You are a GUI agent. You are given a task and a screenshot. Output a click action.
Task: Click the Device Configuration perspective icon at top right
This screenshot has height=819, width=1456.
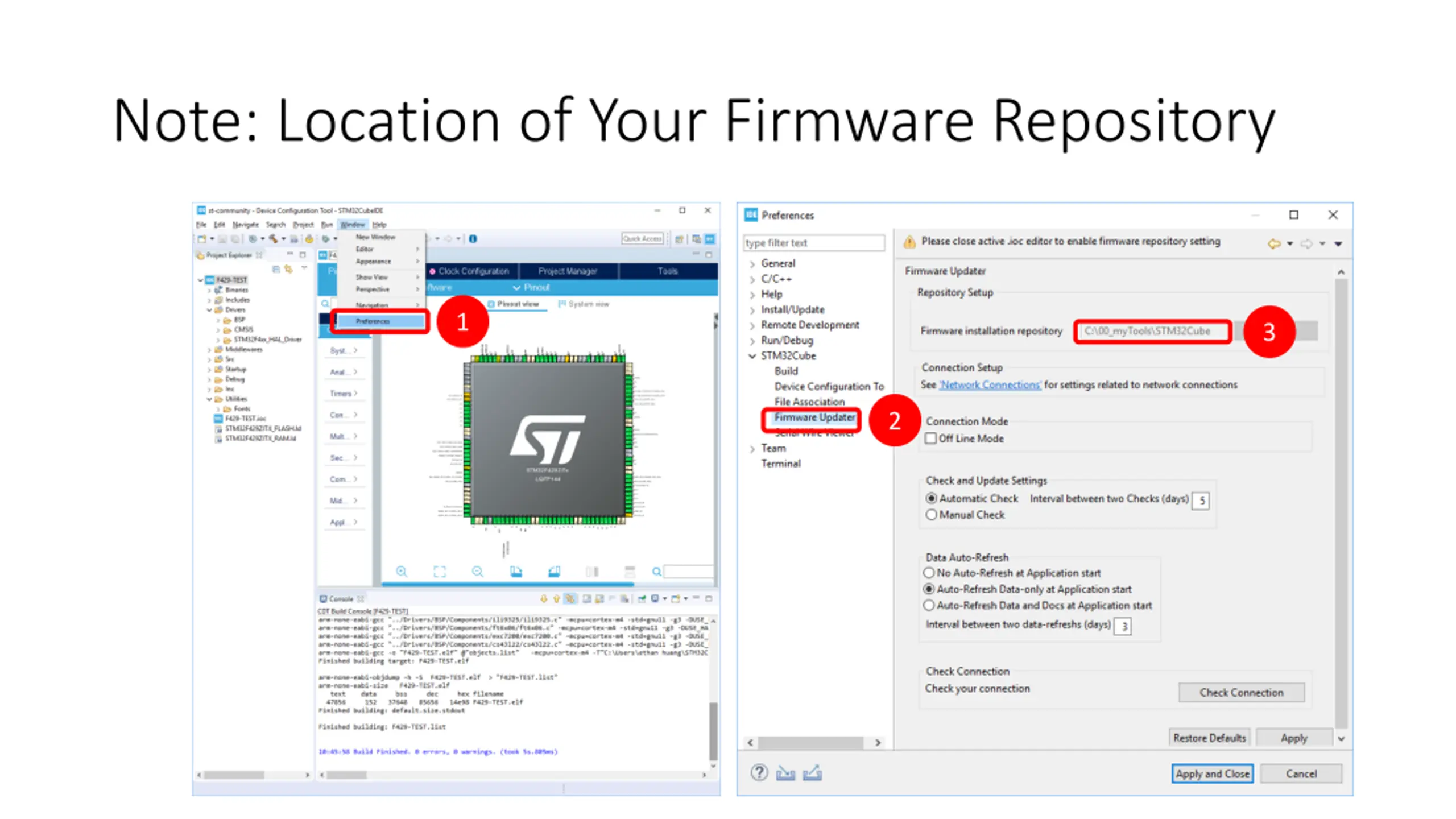710,239
